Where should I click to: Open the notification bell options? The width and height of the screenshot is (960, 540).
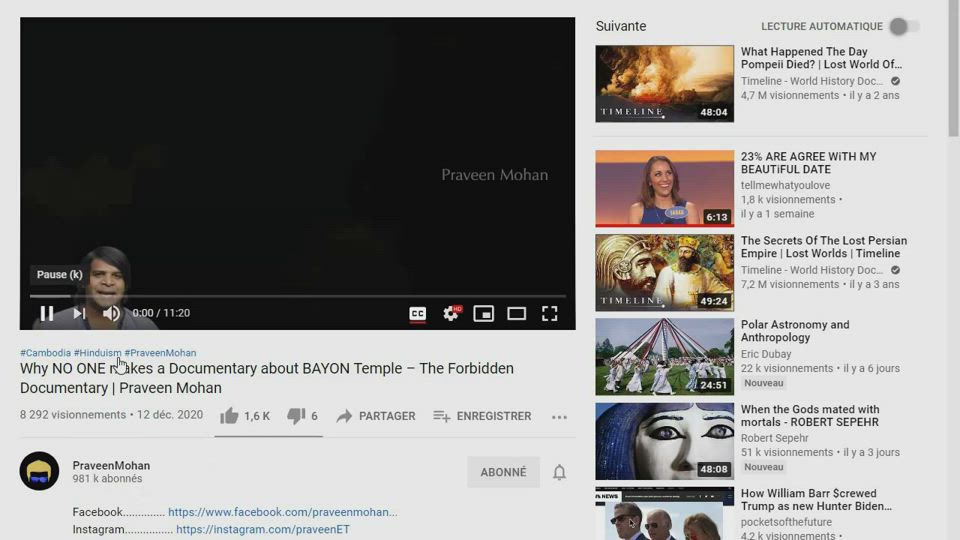coord(560,472)
